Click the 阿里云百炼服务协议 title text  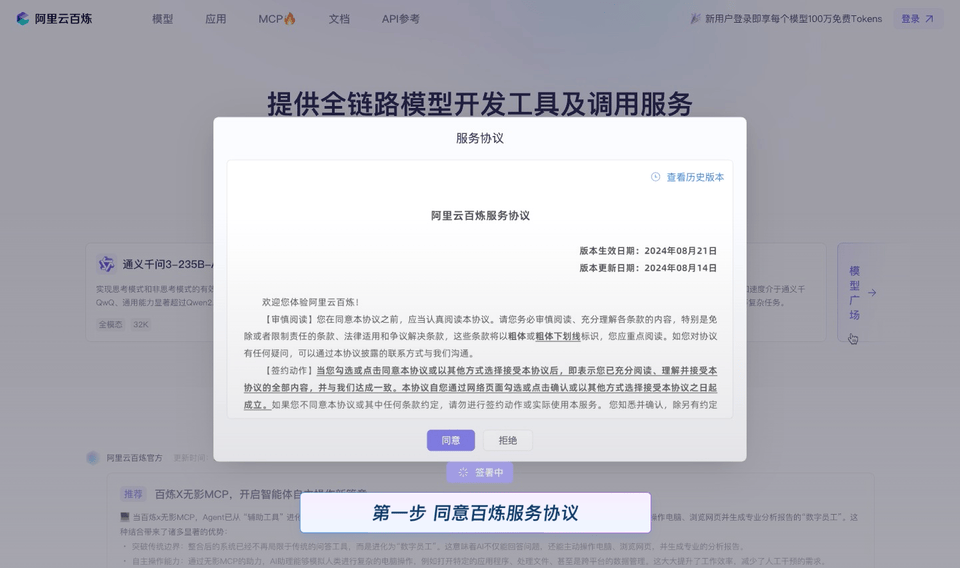pos(480,215)
